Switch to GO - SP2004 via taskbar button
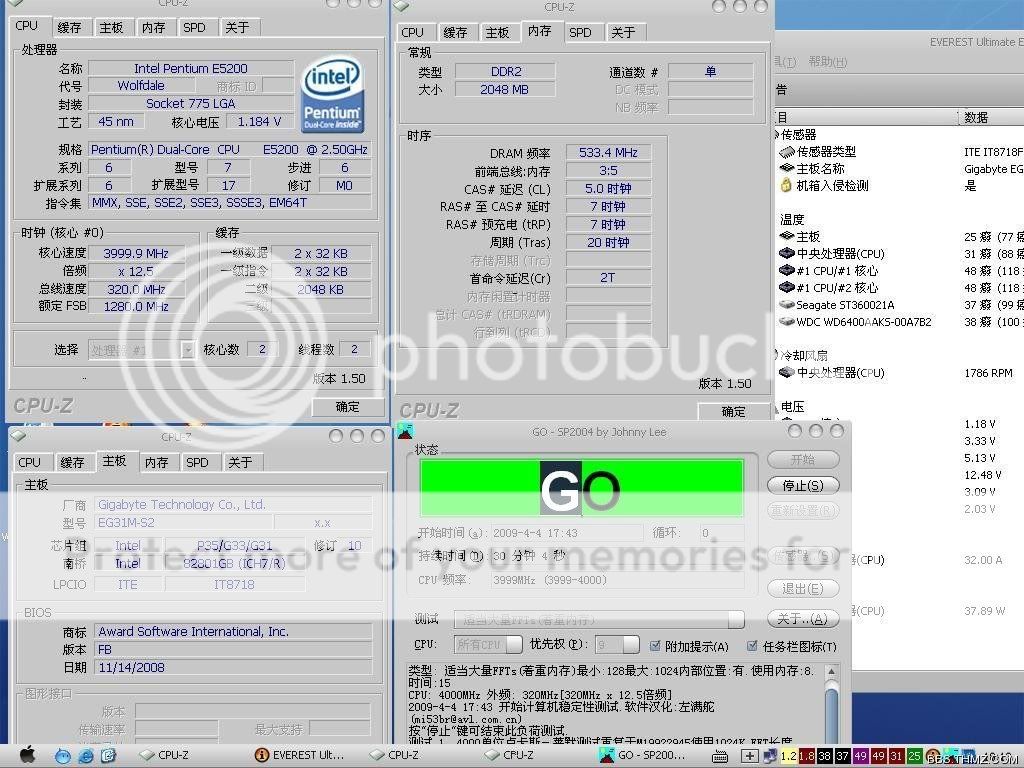Viewport: 1024px width, 768px height. (x=642, y=755)
